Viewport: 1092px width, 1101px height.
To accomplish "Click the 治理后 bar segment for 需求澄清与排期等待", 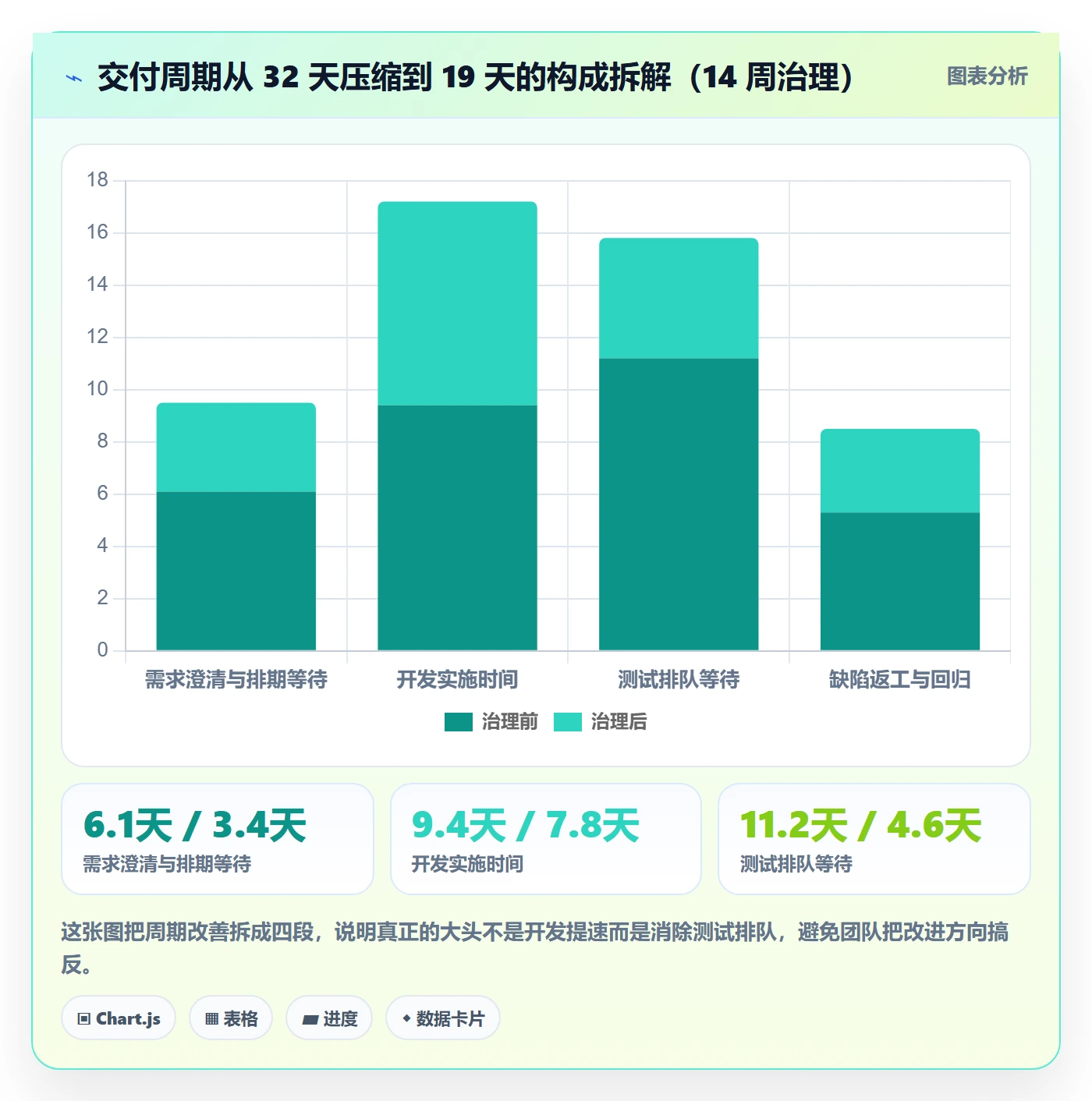I will 236,448.
